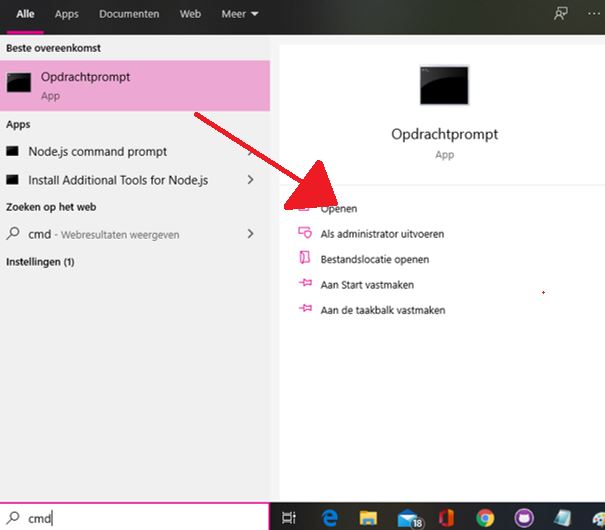Screen dimensions: 605x530
Task: Choose Als administrator uitvoeren
Action: click(381, 234)
